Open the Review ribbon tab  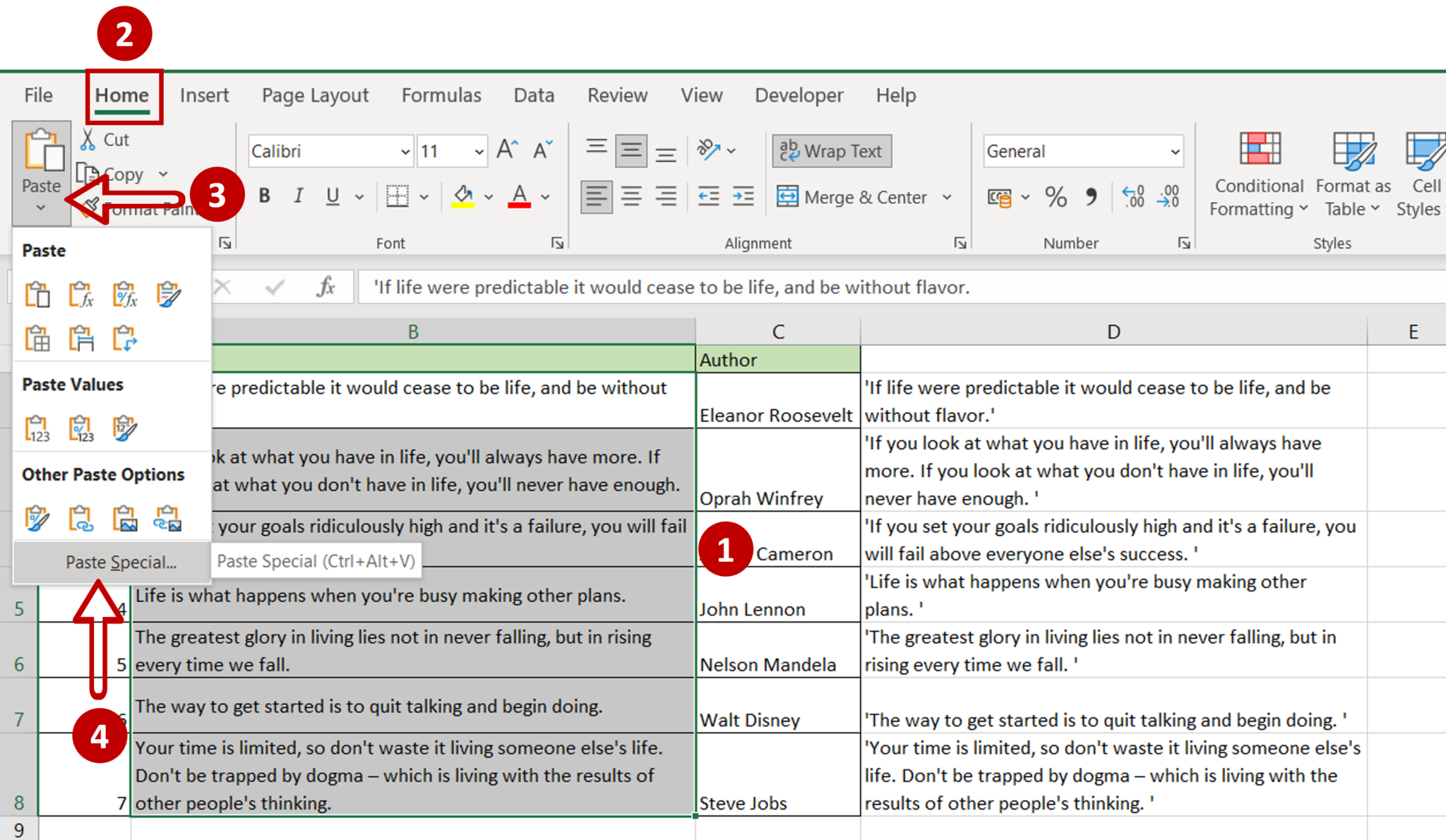pyautogui.click(x=617, y=95)
